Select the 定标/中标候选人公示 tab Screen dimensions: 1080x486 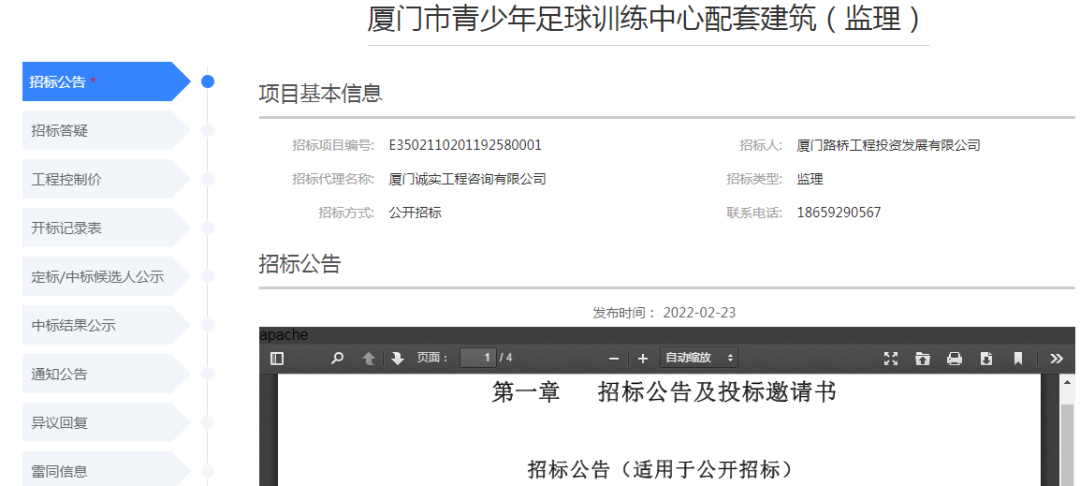coord(106,277)
